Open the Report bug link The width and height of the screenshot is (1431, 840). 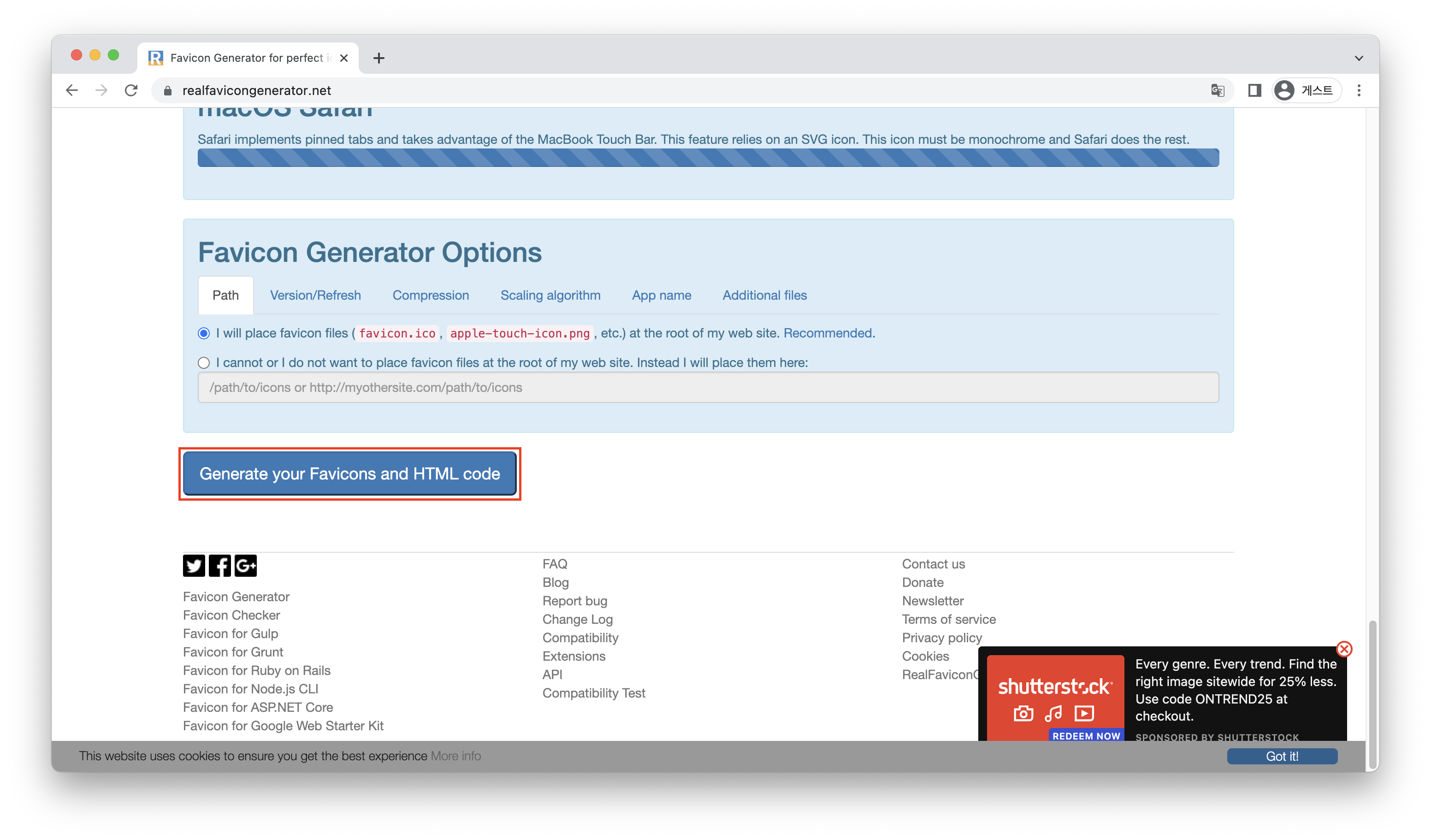click(575, 601)
